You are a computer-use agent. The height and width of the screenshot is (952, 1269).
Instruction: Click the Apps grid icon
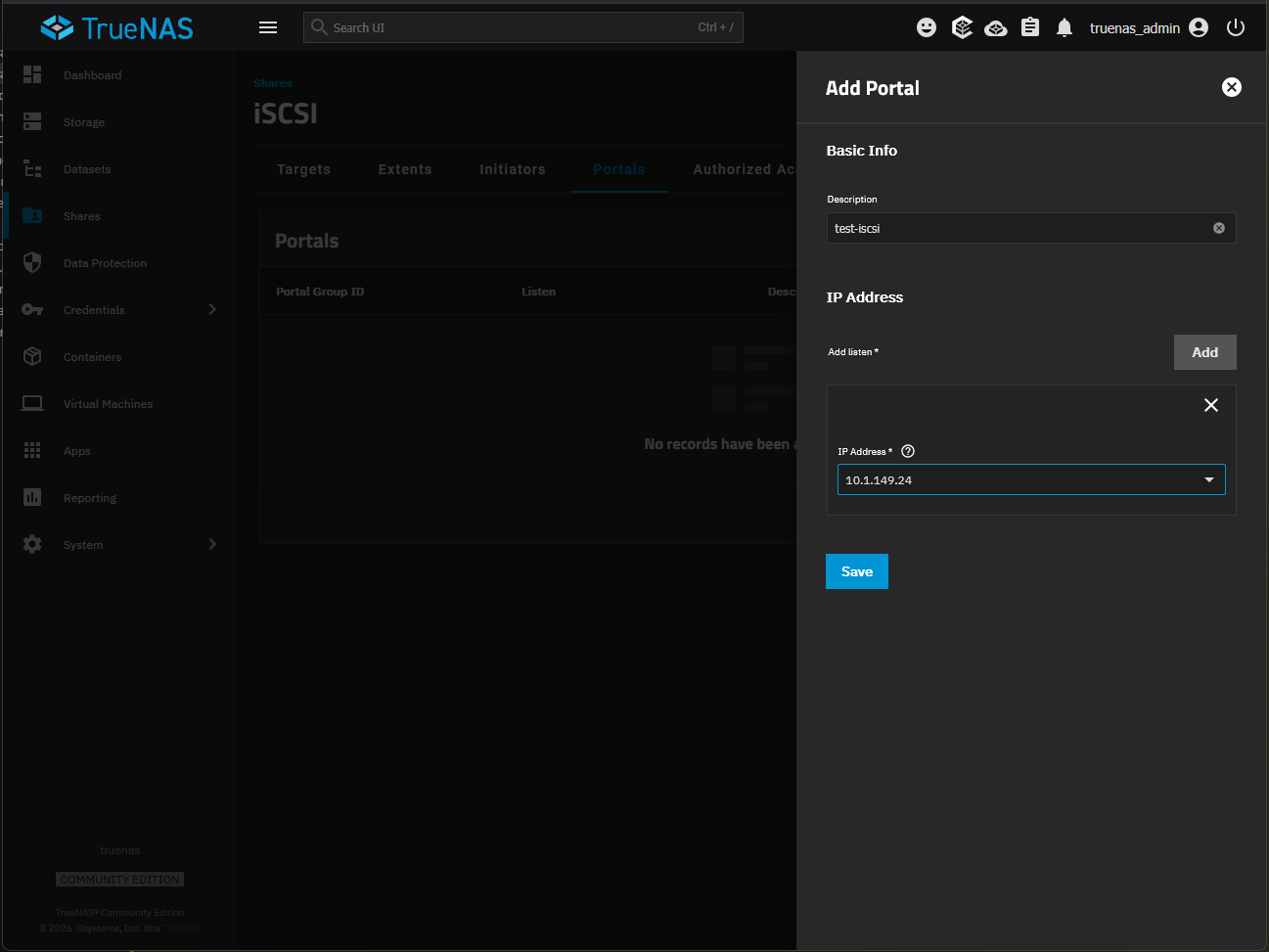coord(32,450)
